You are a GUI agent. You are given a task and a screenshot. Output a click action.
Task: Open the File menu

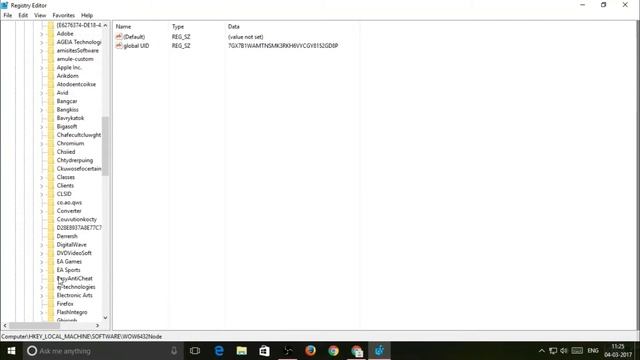[8, 15]
